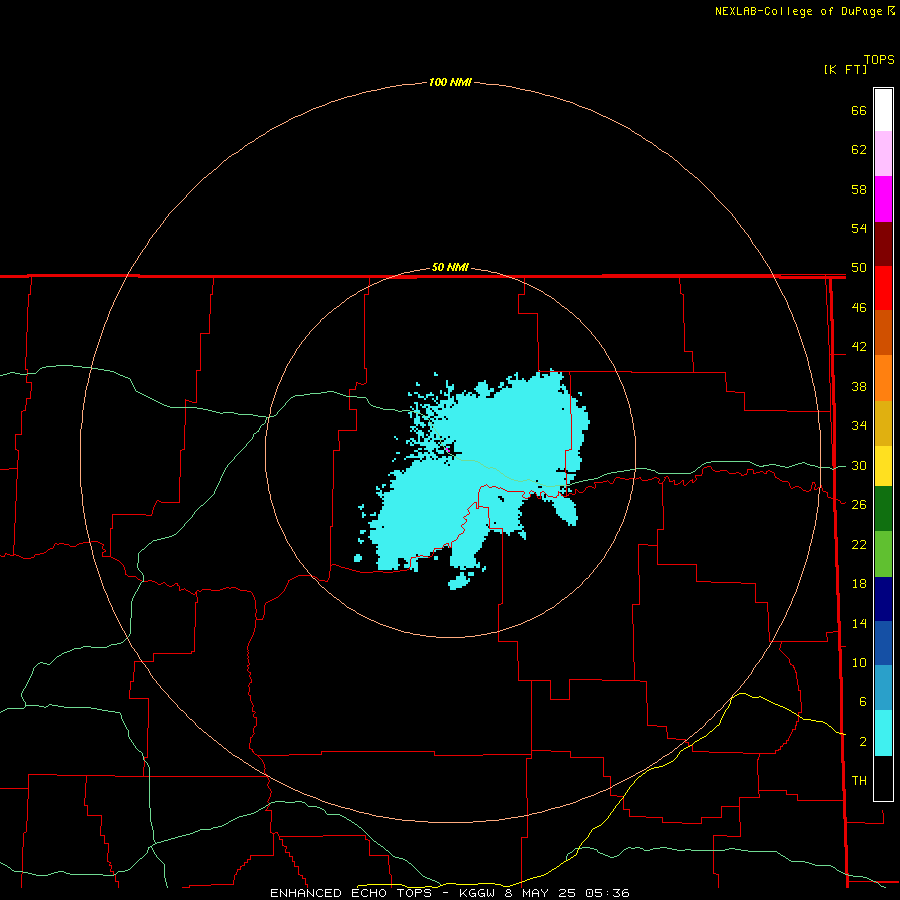Click legend value 42
The image size is (900, 900).
859,347
